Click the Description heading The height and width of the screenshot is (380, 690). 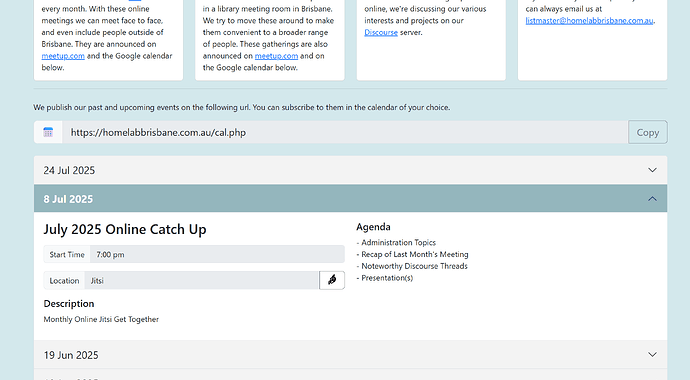pyautogui.click(x=69, y=303)
